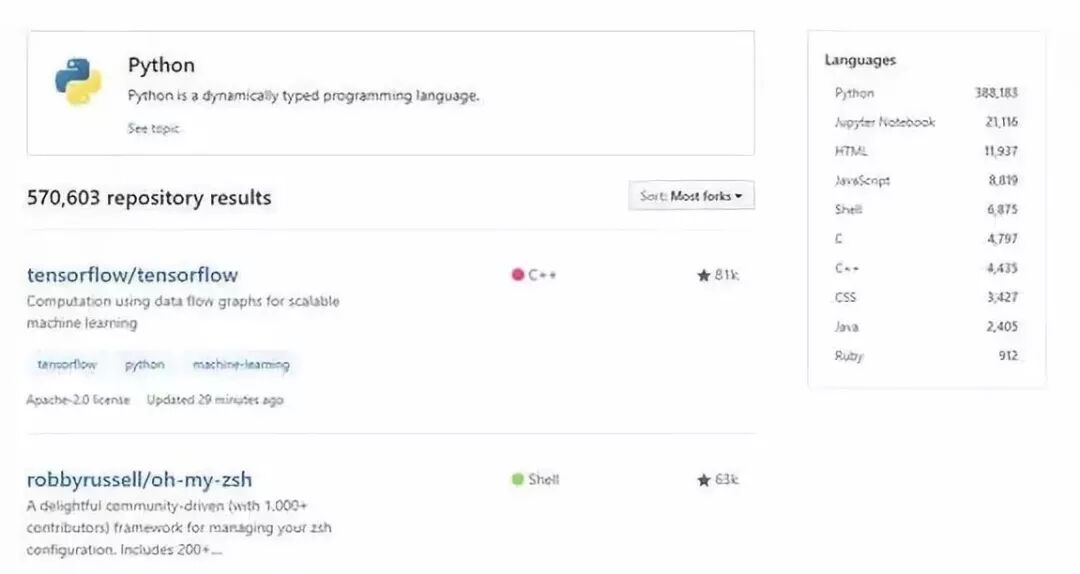Filter results by CSS language

point(845,297)
